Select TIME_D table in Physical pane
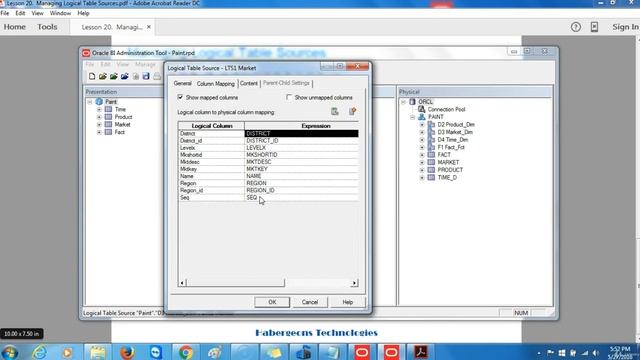The image size is (640, 360). pos(447,178)
